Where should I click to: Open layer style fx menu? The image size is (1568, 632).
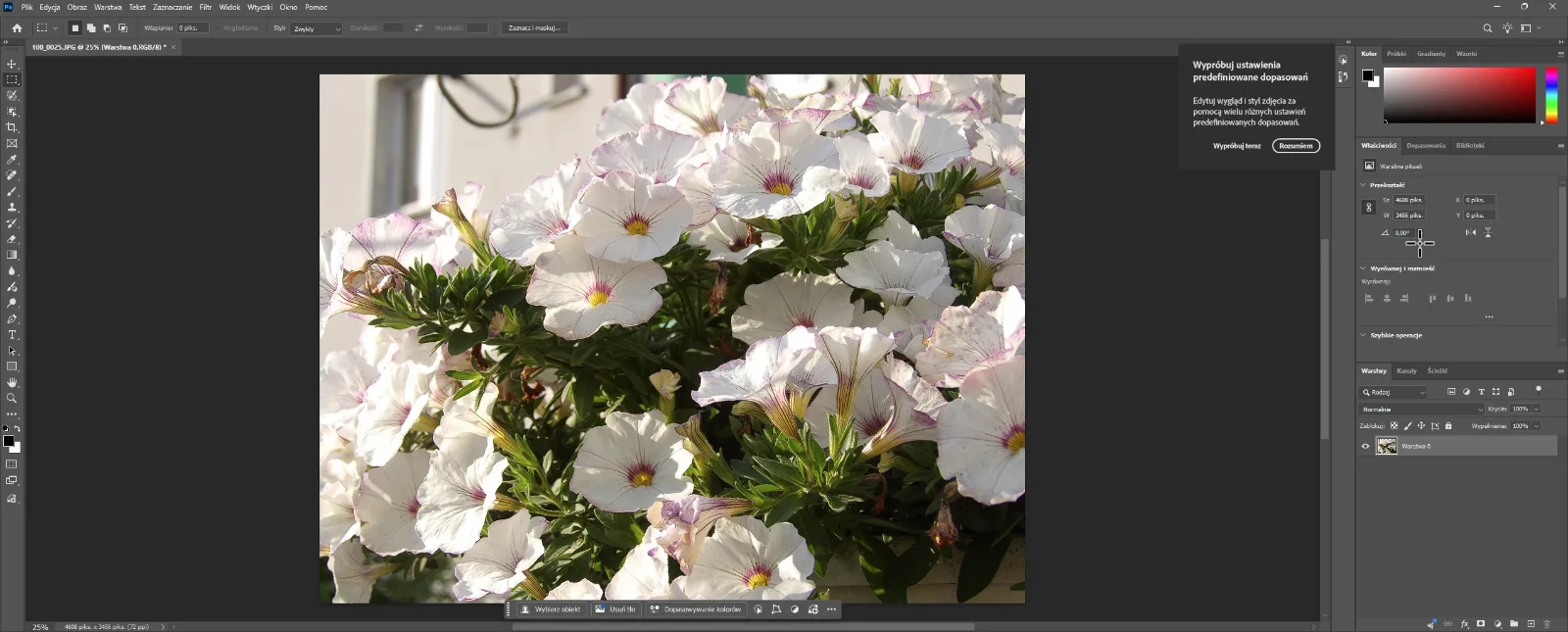pyautogui.click(x=1465, y=623)
